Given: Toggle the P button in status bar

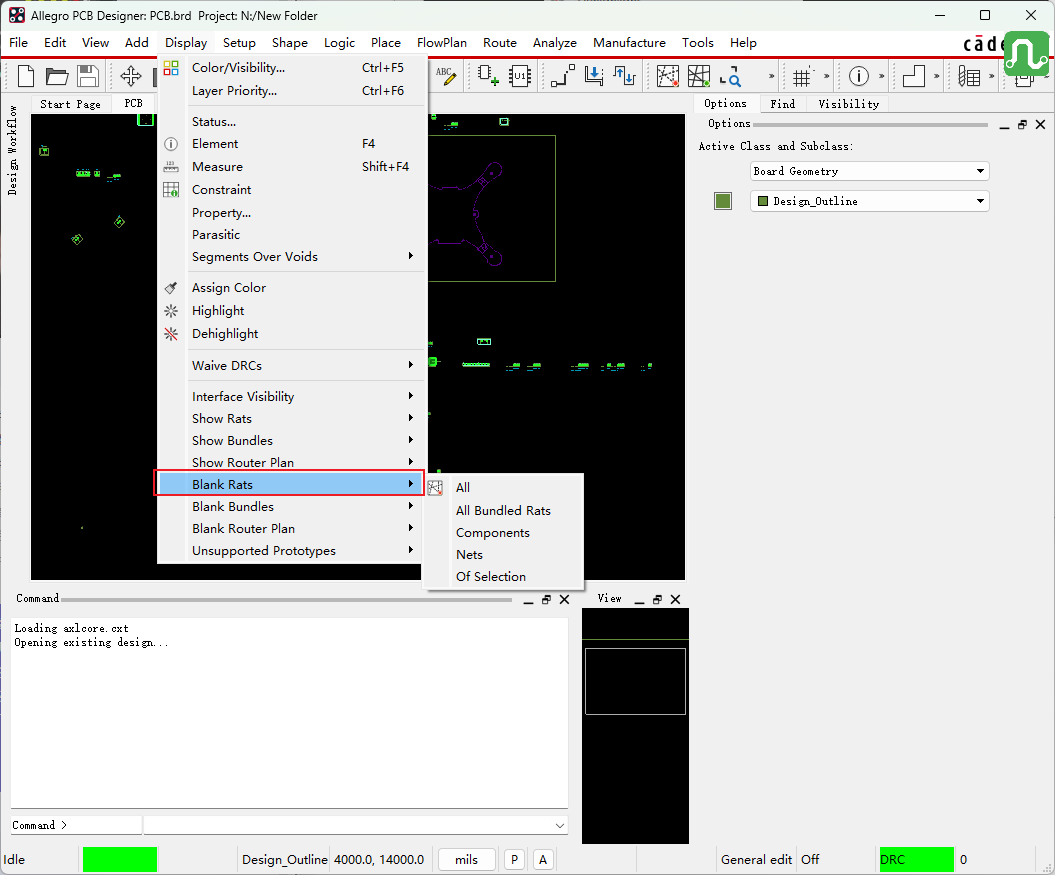Looking at the screenshot, I should 514,860.
